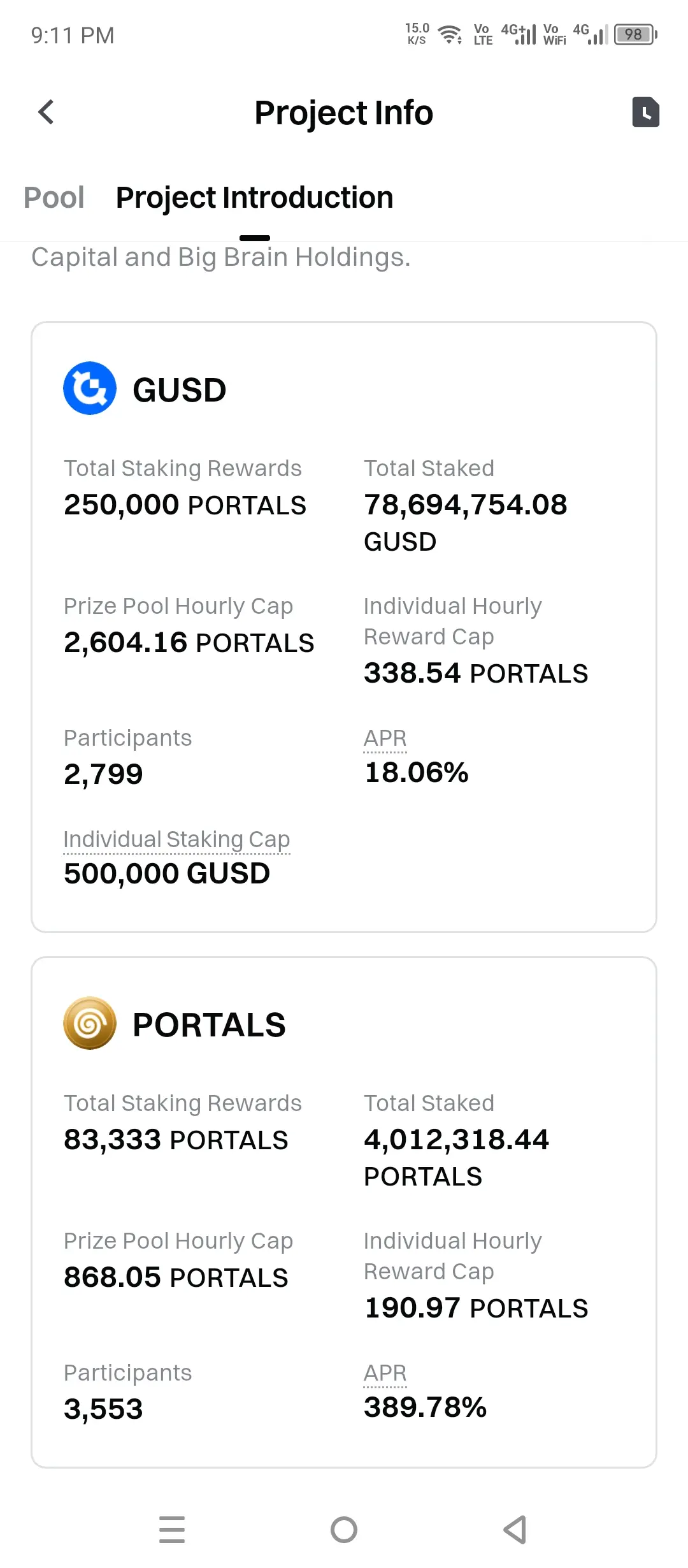The width and height of the screenshot is (688, 1568).
Task: Tap the underlined APR label in GUSD card
Action: point(385,738)
